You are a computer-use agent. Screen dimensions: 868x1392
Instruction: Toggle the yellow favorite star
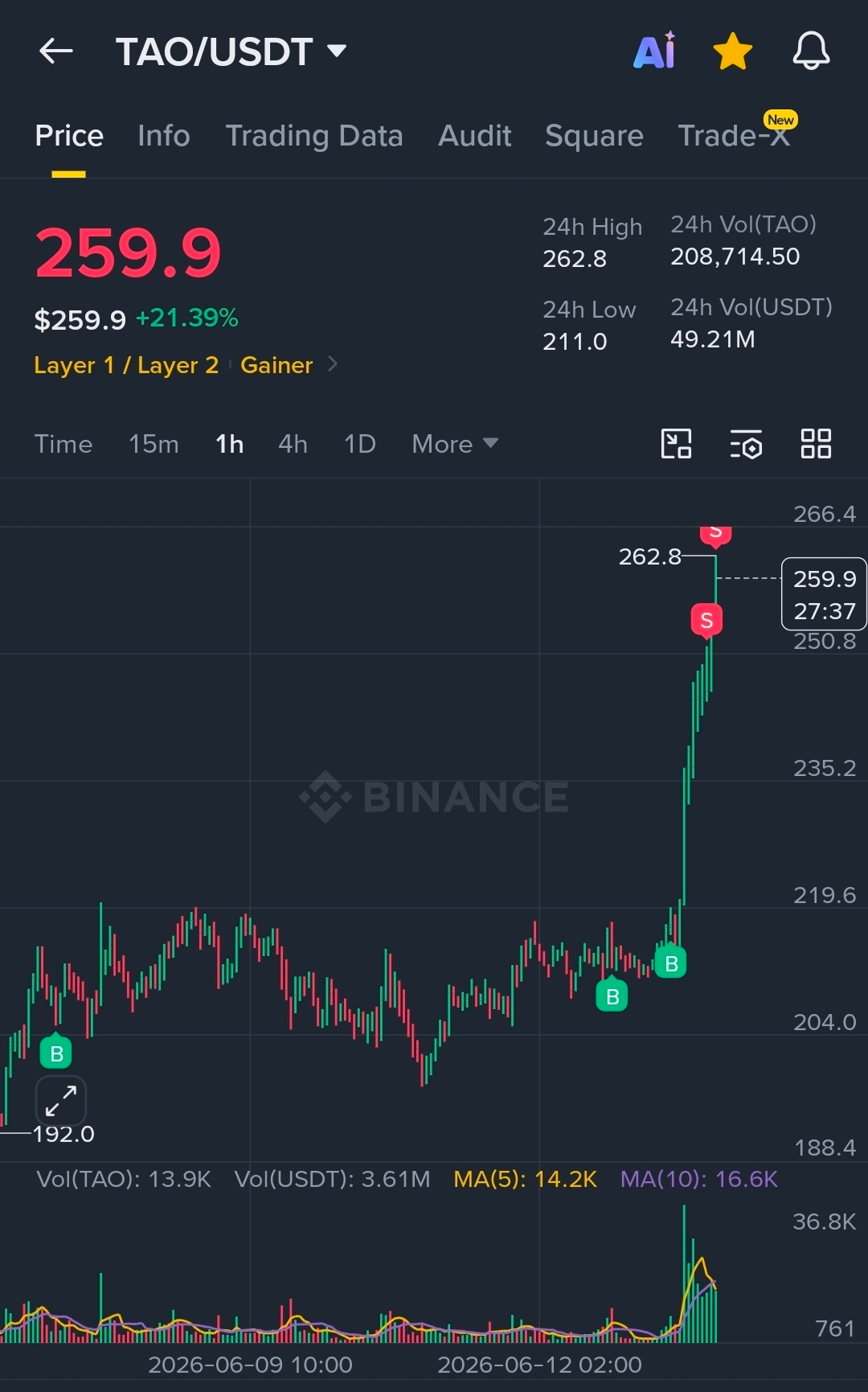tap(733, 51)
